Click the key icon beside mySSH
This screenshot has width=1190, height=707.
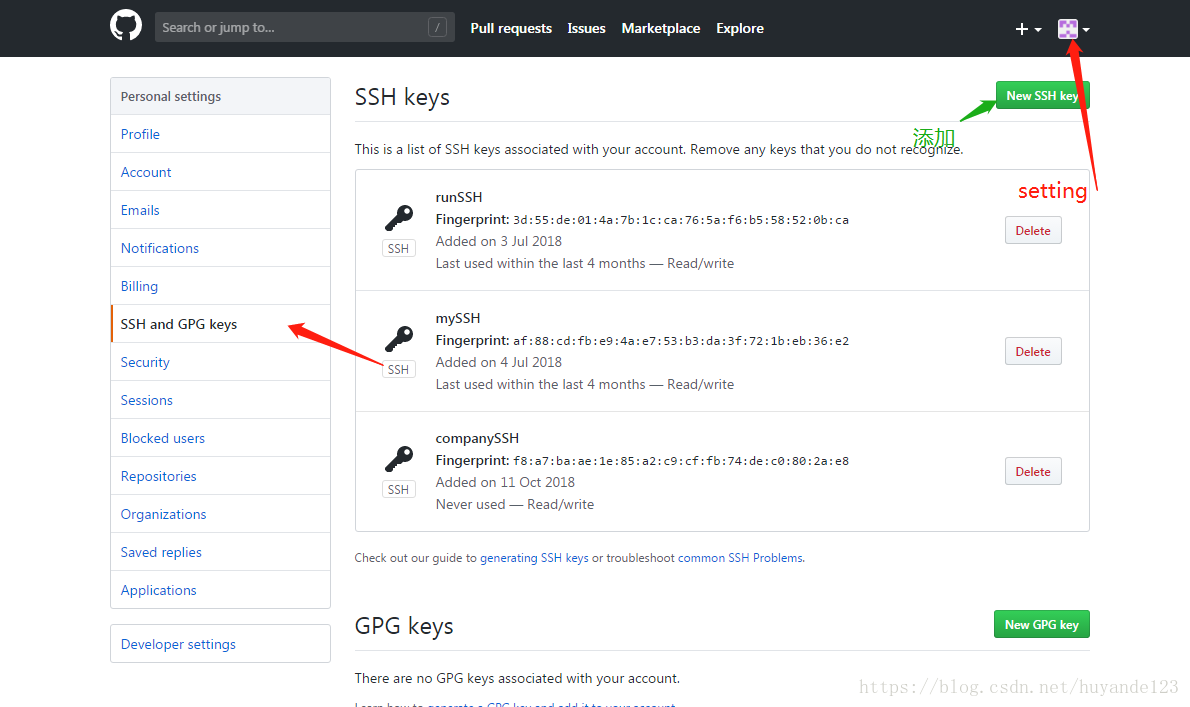(x=399, y=338)
